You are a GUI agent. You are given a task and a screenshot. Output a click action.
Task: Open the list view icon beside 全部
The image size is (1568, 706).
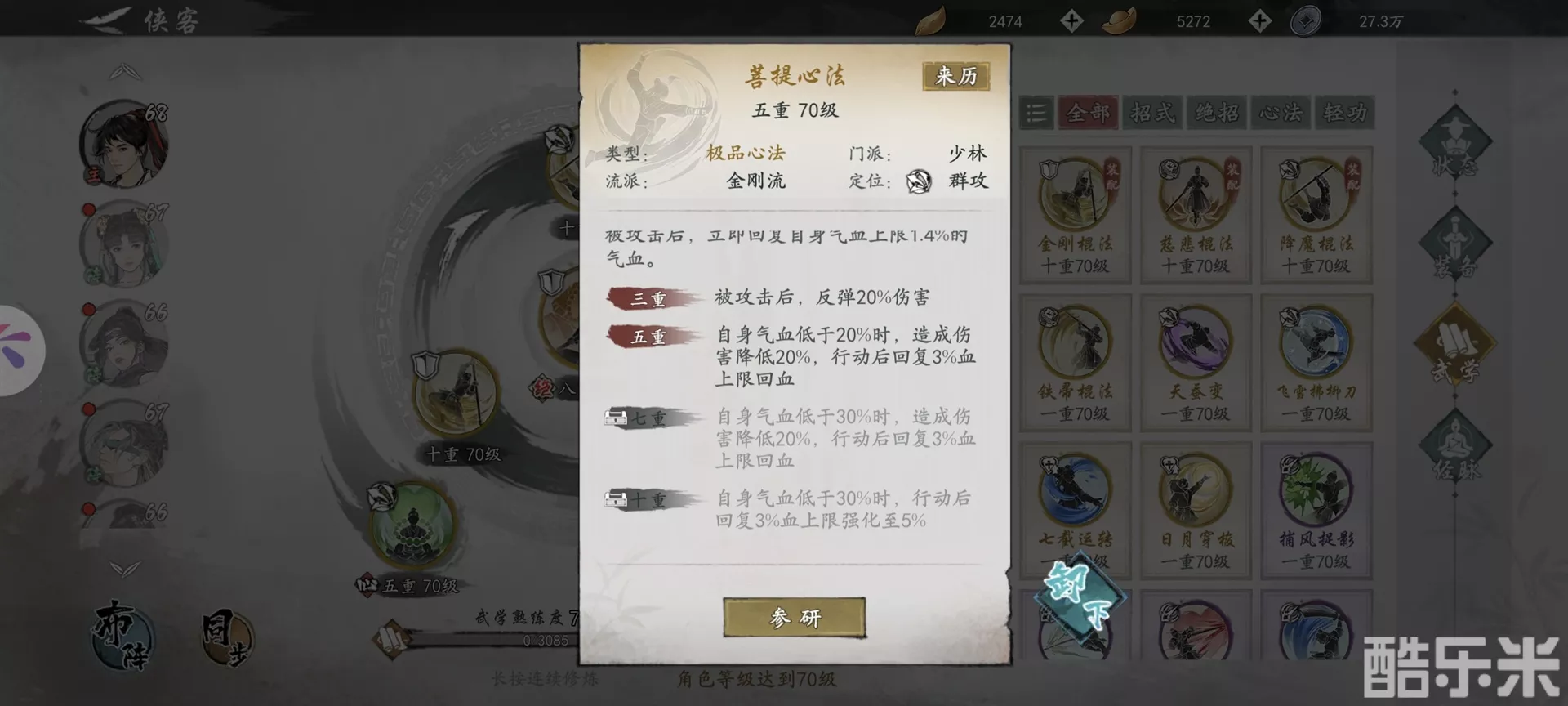pos(1036,113)
